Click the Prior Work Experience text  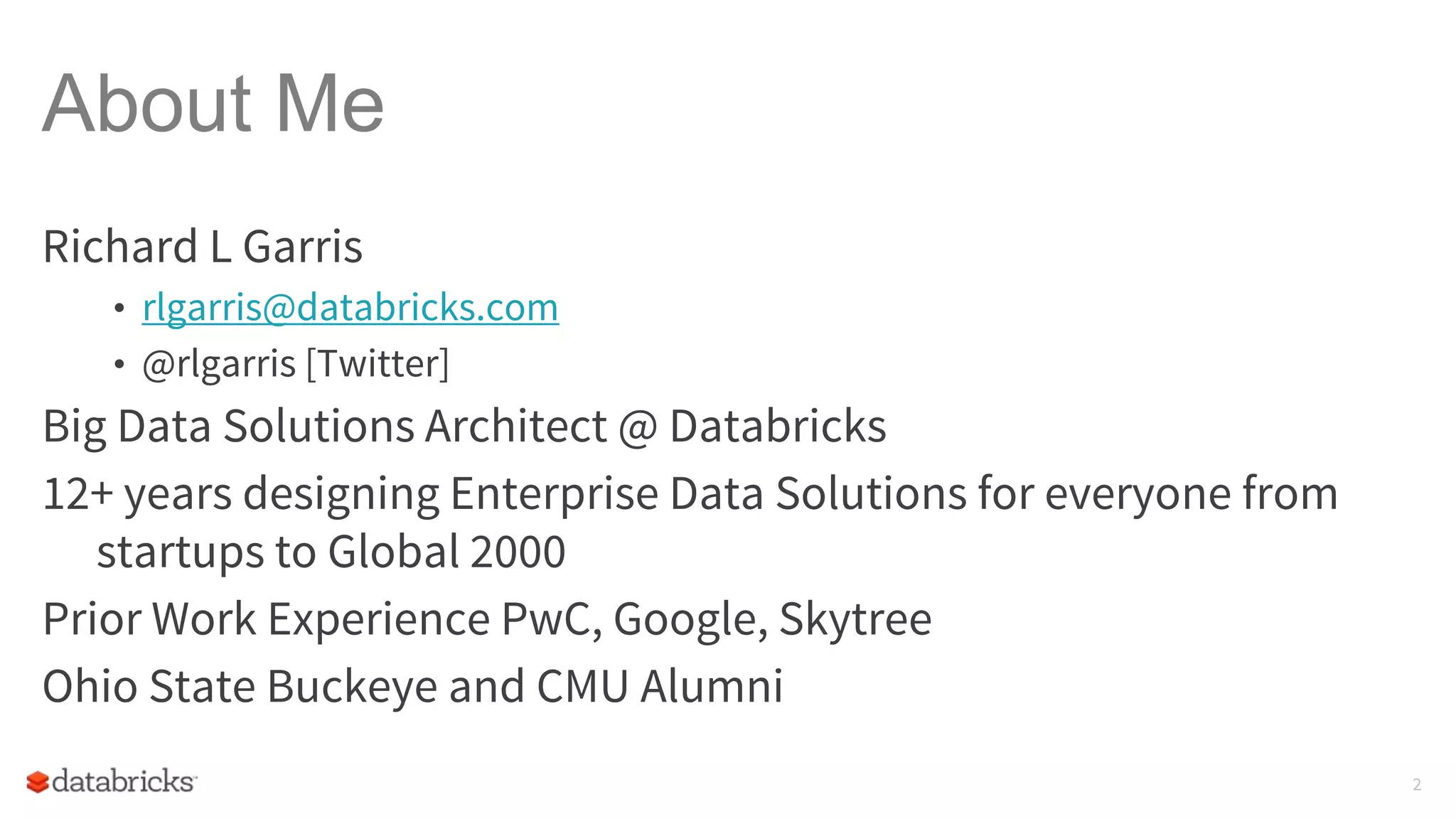[267, 619]
